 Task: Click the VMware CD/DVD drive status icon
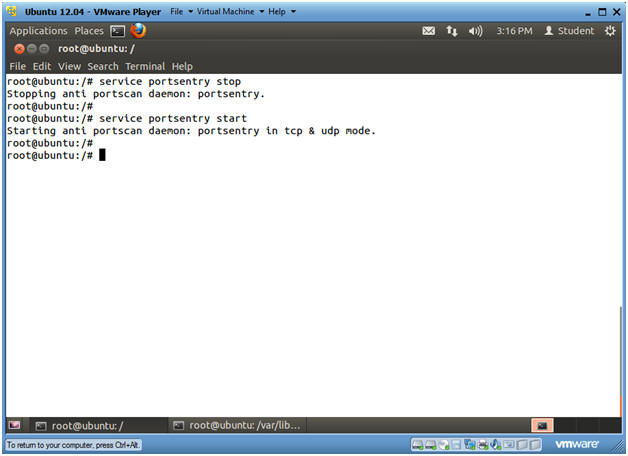click(x=443, y=444)
